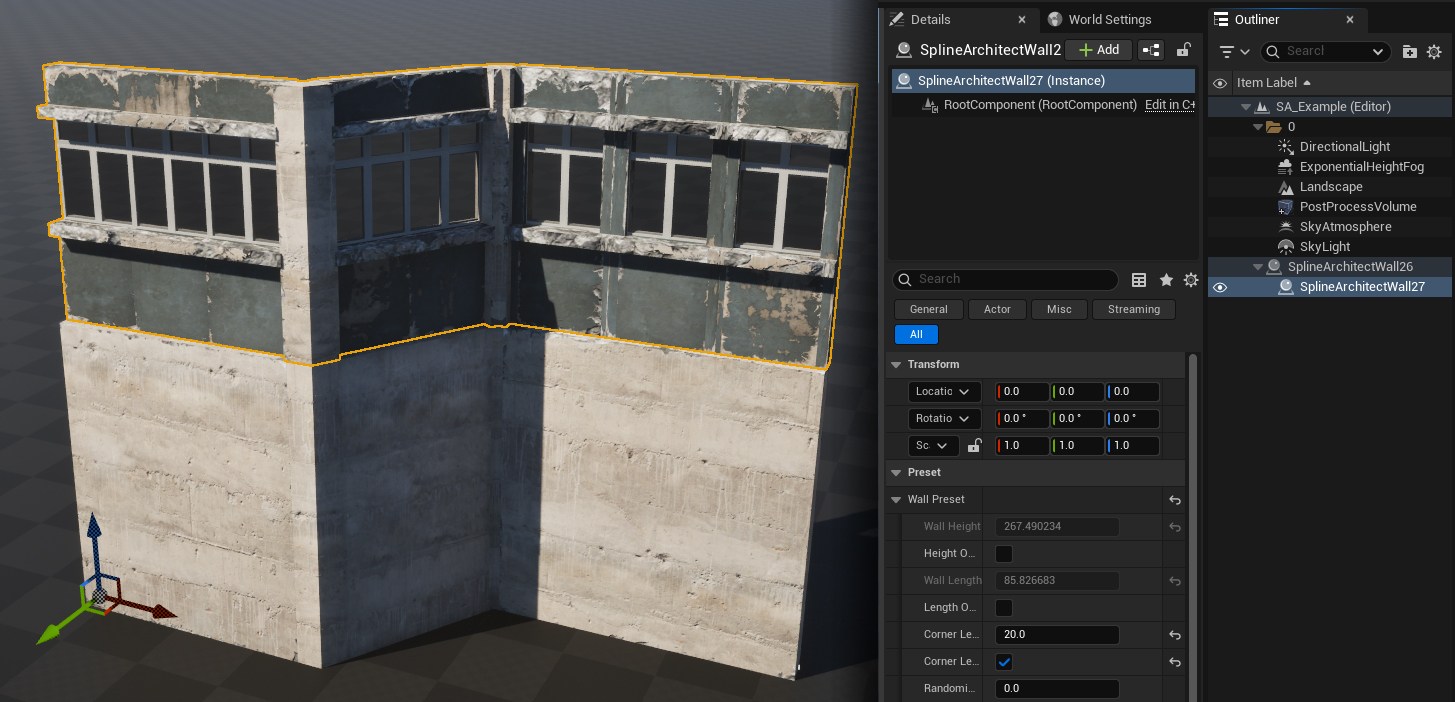Screen dimensions: 1455x702
Task: Click the Add component button
Action: click(x=1098, y=50)
